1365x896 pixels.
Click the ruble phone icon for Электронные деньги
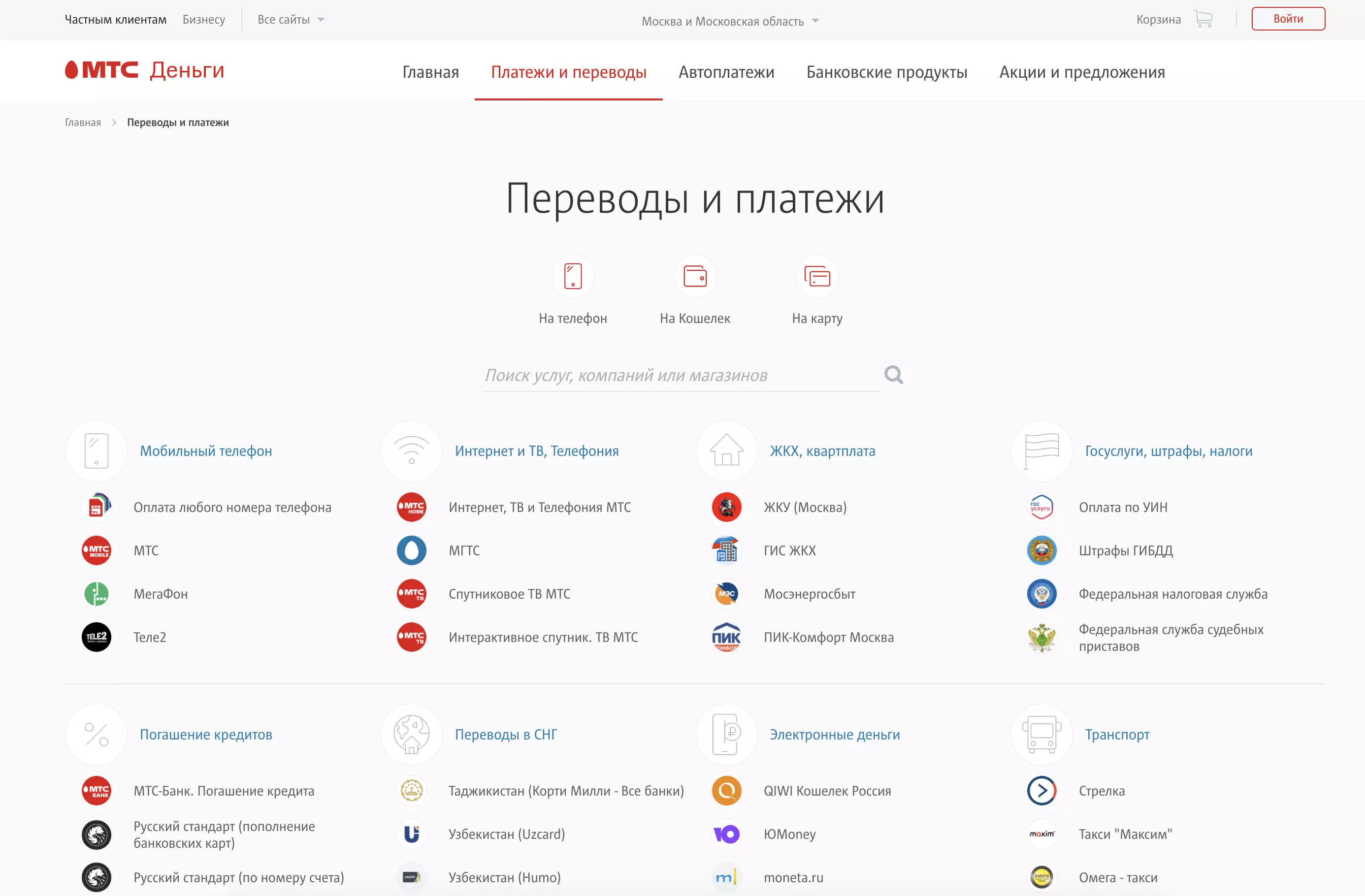pos(727,735)
